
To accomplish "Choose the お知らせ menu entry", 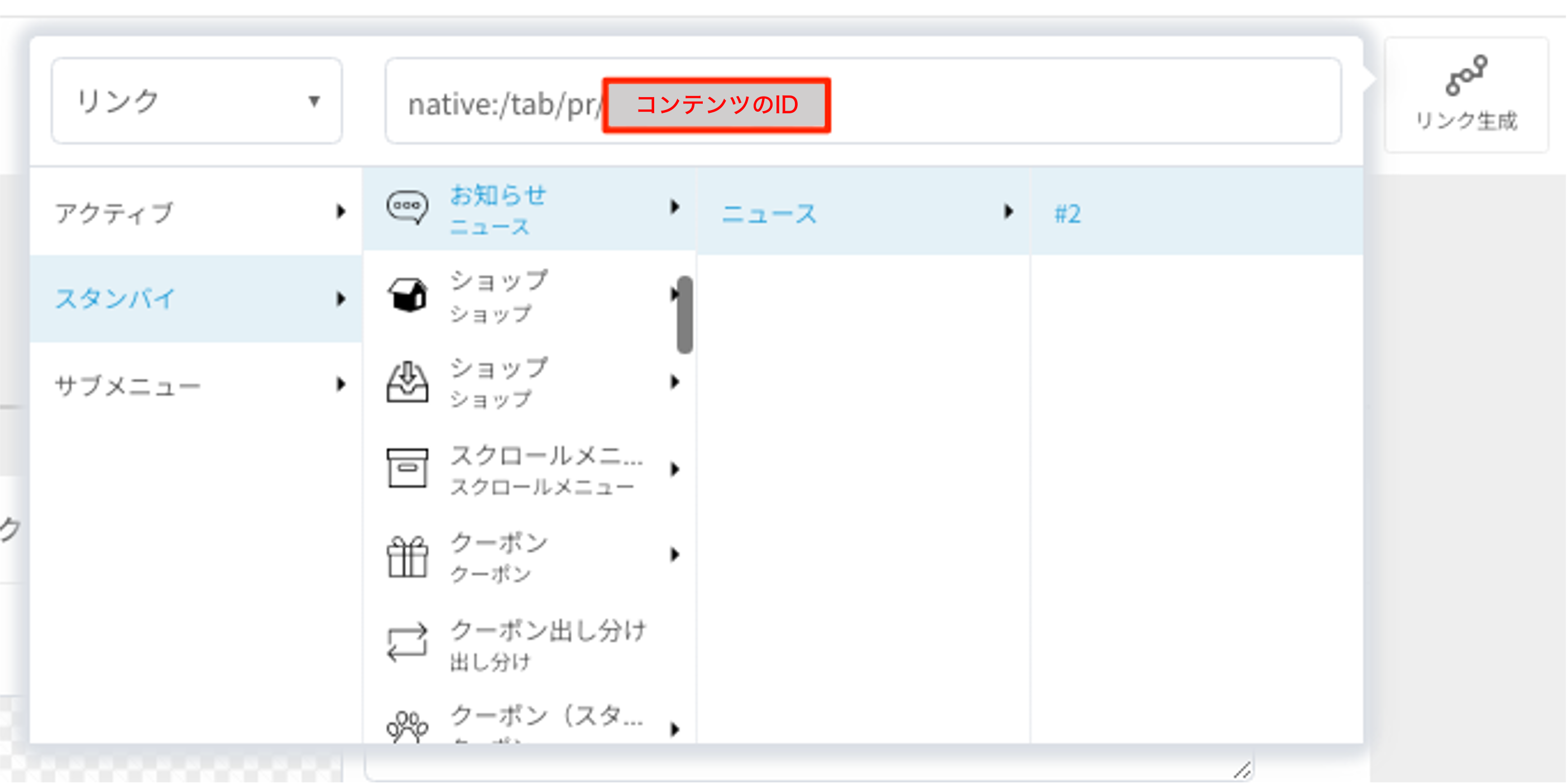I will click(x=529, y=208).
